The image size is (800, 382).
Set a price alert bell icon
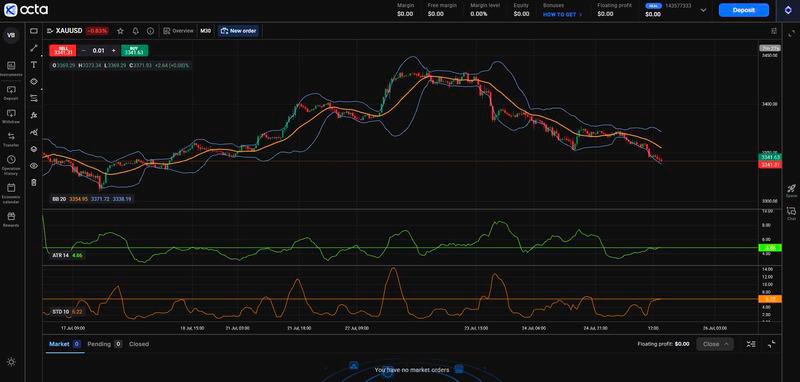(135, 31)
